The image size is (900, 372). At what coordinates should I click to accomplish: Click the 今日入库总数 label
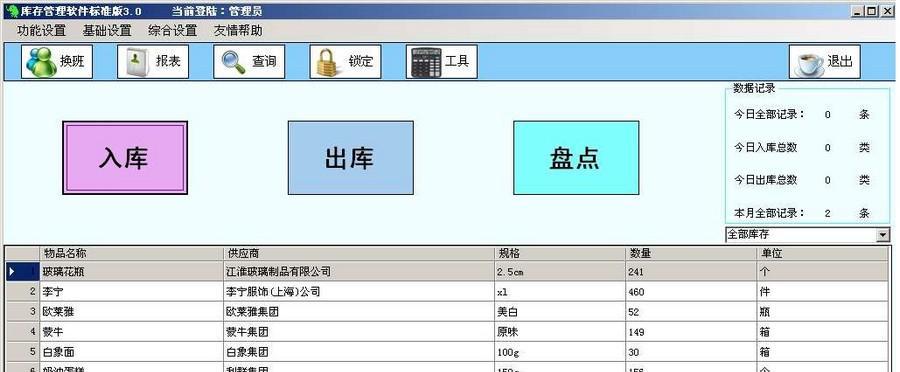coord(766,148)
